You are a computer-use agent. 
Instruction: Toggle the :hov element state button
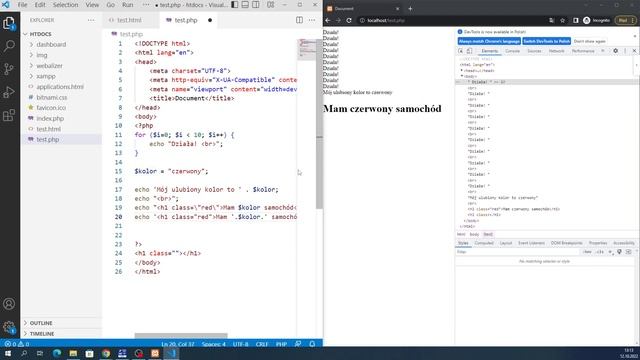tap(587, 252)
